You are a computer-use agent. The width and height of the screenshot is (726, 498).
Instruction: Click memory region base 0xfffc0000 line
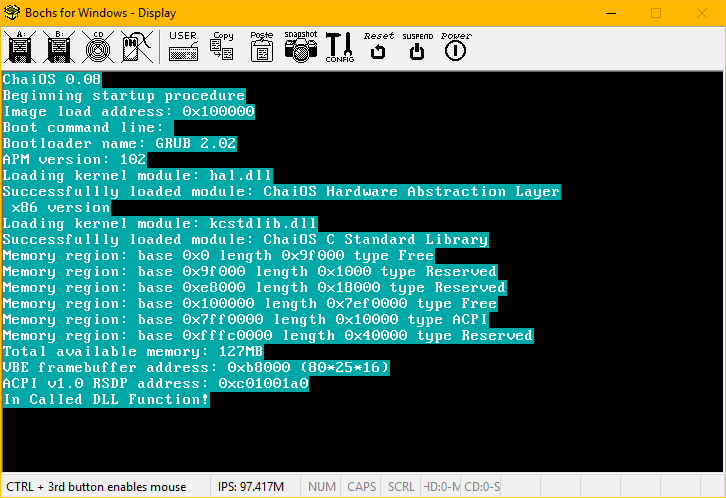coord(268,336)
